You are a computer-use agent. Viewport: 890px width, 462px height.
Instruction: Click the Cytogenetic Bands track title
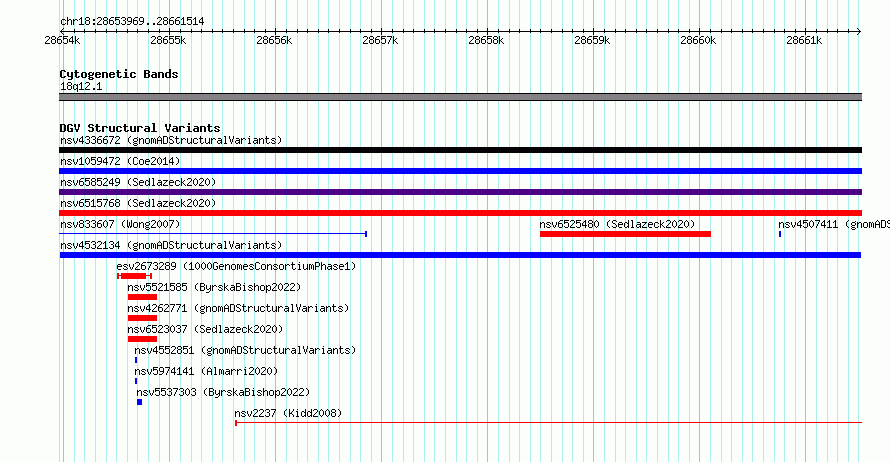[x=119, y=74]
